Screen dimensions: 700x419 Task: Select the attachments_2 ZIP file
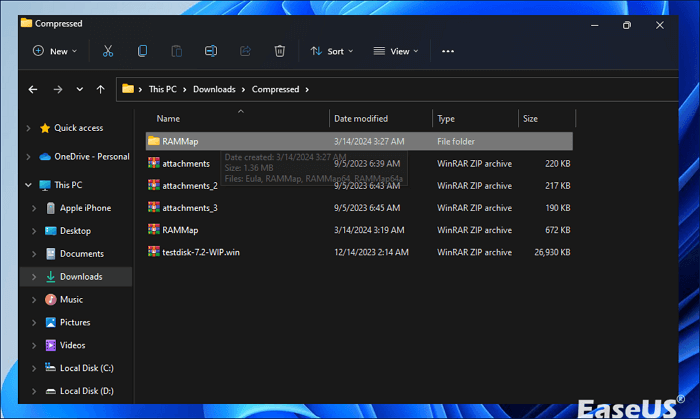189,185
